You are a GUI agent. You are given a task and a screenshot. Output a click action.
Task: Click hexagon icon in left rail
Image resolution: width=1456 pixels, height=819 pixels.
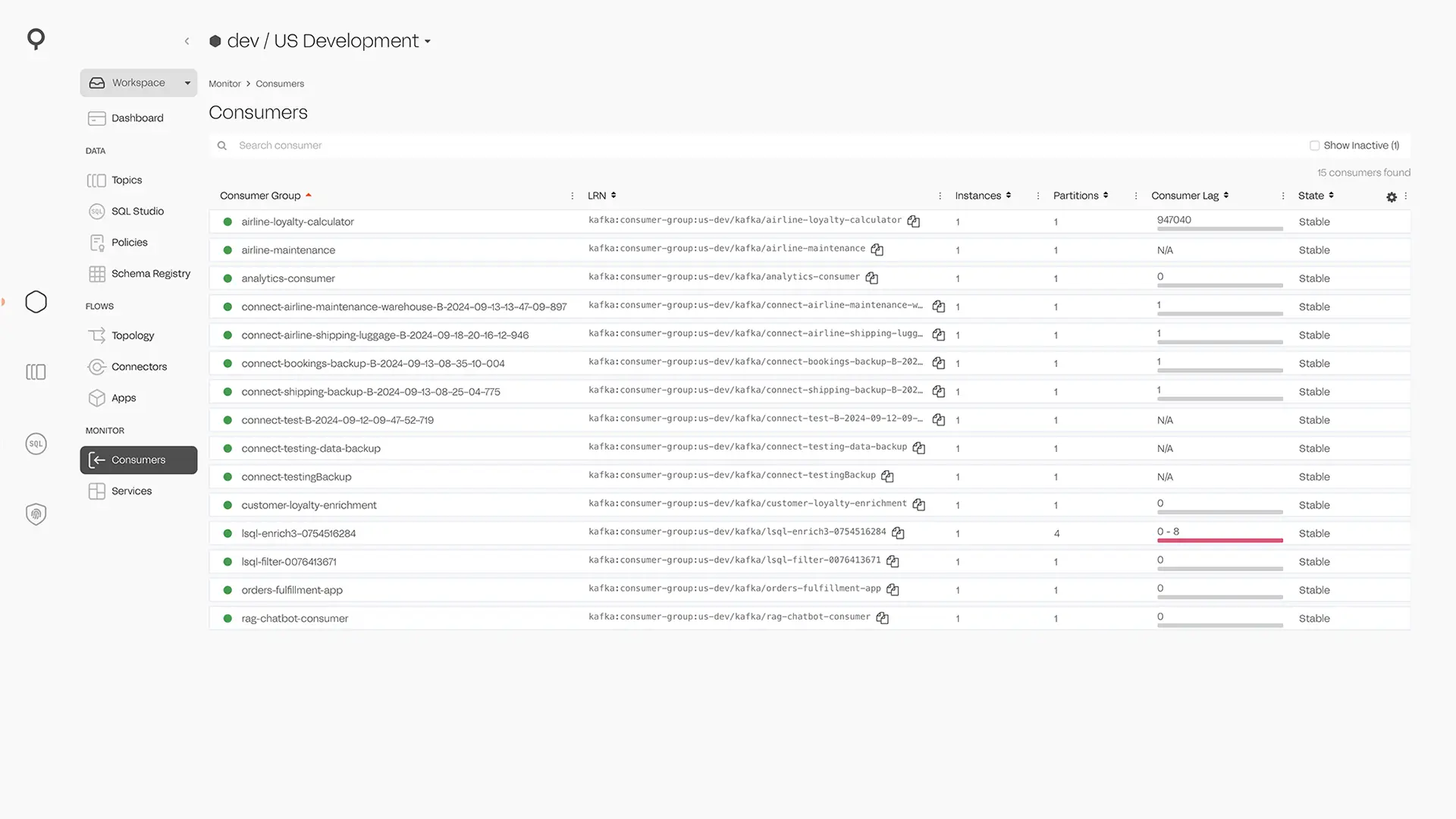tap(36, 302)
